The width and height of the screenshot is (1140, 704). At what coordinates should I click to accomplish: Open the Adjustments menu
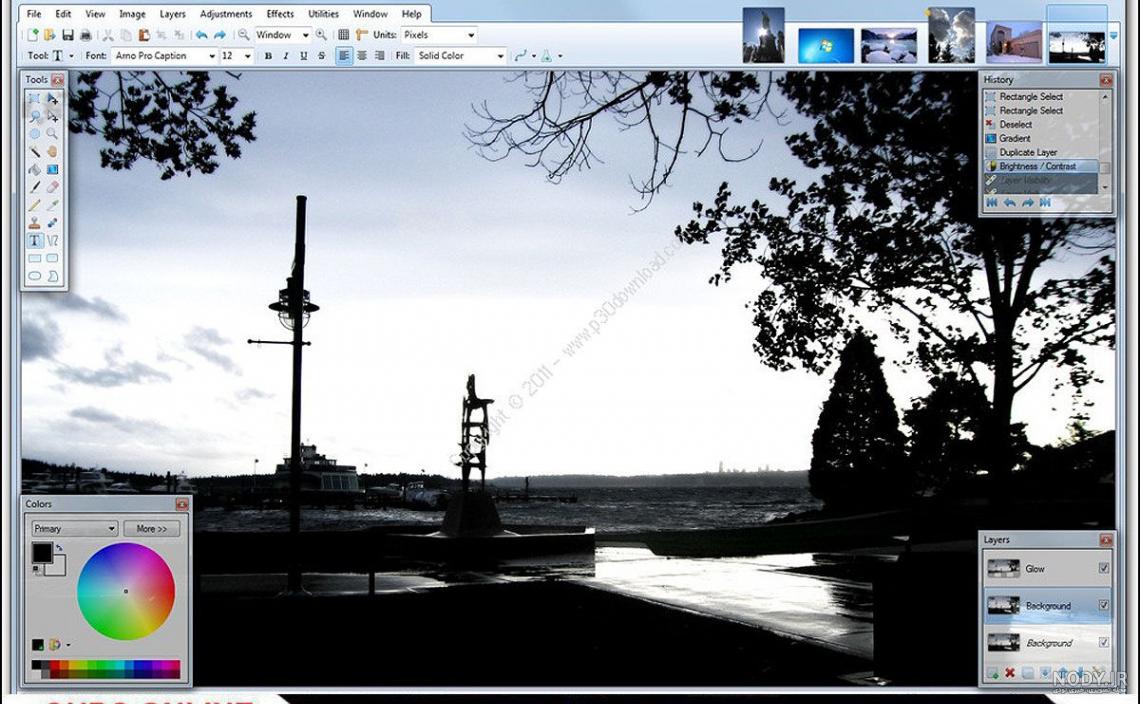point(226,14)
